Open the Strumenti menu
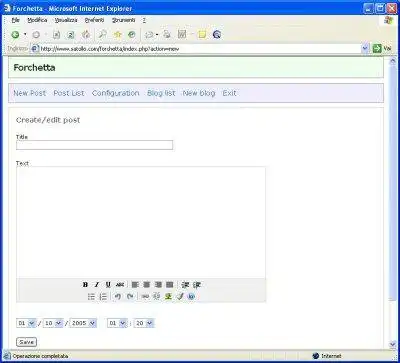 coord(123,20)
